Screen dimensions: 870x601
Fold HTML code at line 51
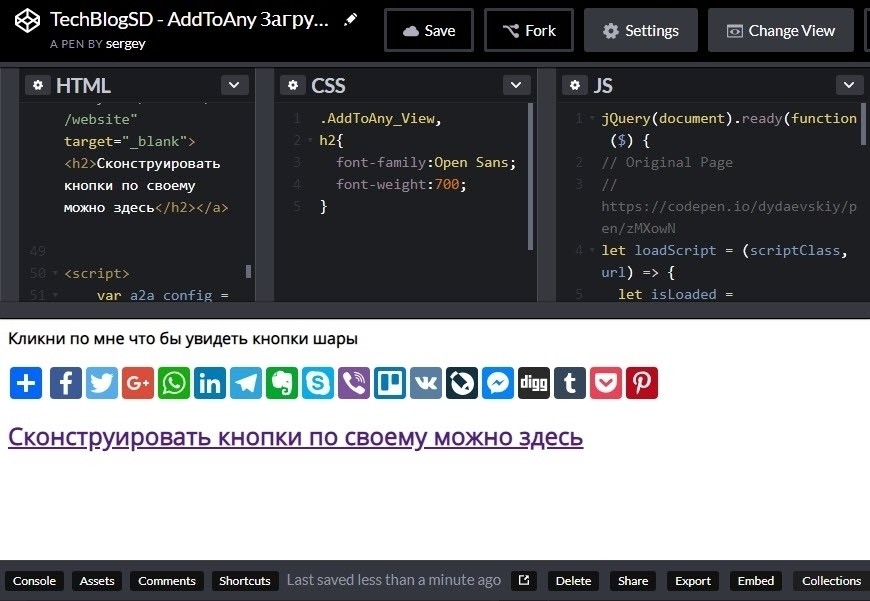[55, 295]
